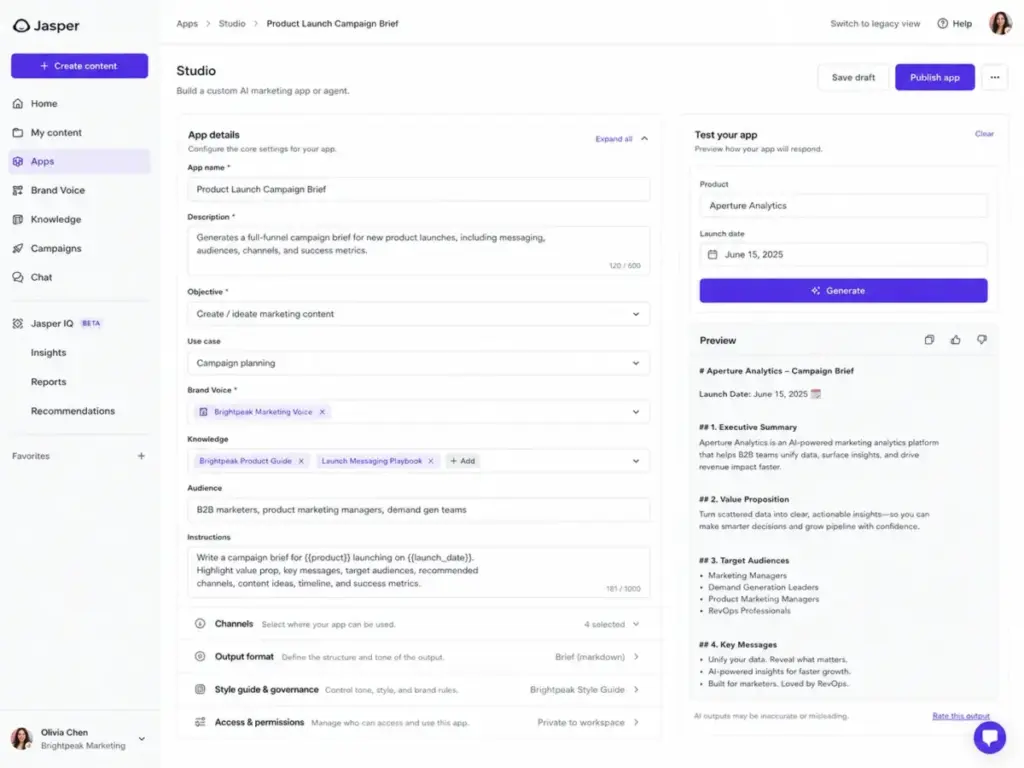Open the Objective dropdown

[419, 314]
